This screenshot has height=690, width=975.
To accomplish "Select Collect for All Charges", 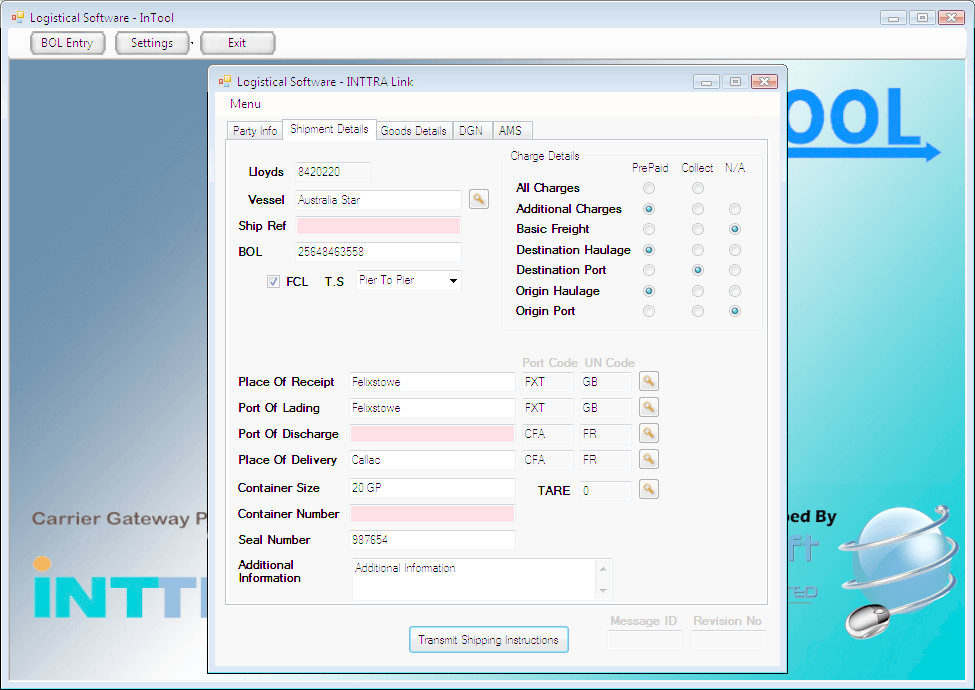I will point(698,188).
